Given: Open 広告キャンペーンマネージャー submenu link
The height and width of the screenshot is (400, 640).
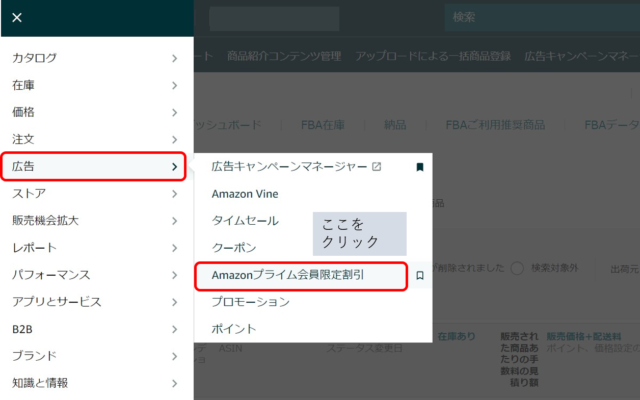Looking at the screenshot, I should pos(289,167).
